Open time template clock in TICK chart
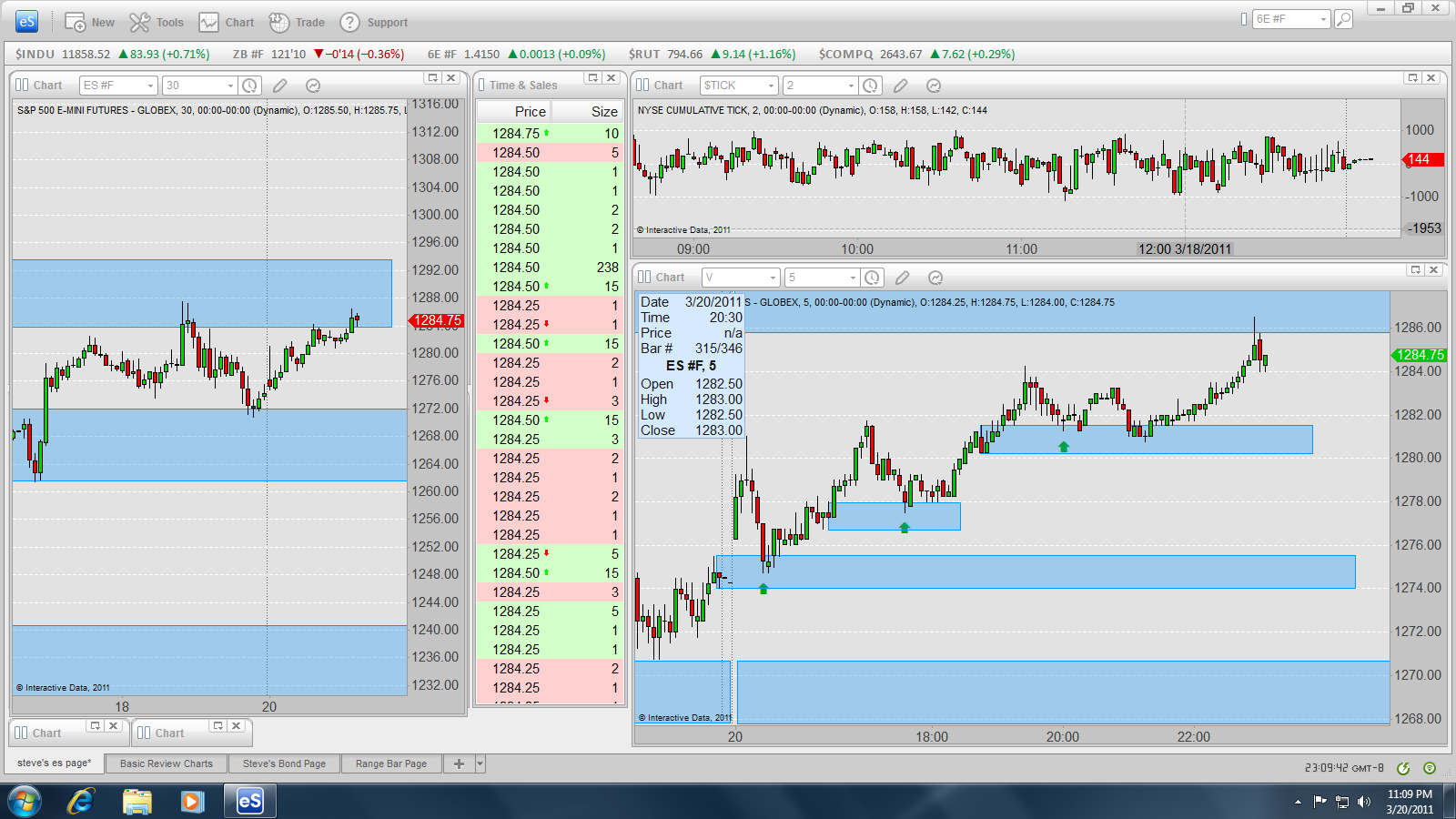The width and height of the screenshot is (1456, 819). (870, 86)
